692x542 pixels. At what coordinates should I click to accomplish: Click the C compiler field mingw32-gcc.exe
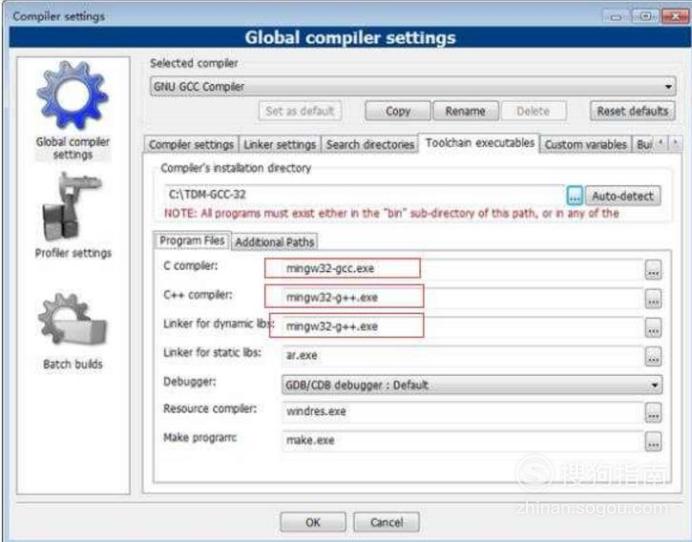(x=463, y=269)
